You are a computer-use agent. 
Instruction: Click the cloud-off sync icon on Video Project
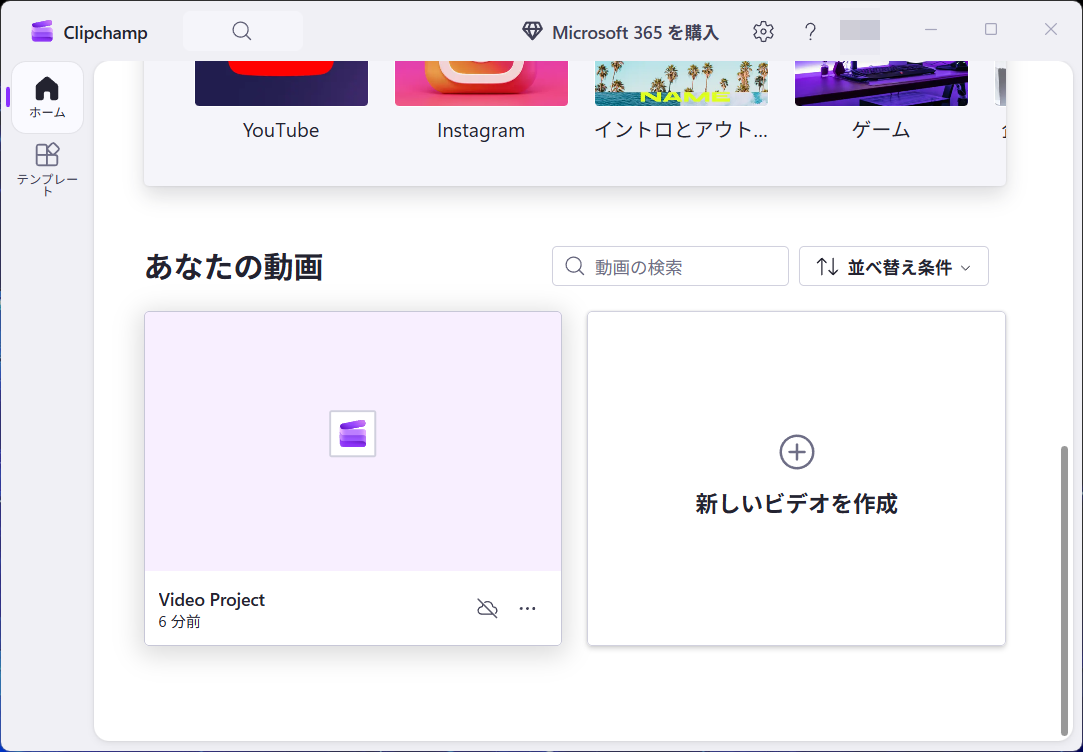488,608
